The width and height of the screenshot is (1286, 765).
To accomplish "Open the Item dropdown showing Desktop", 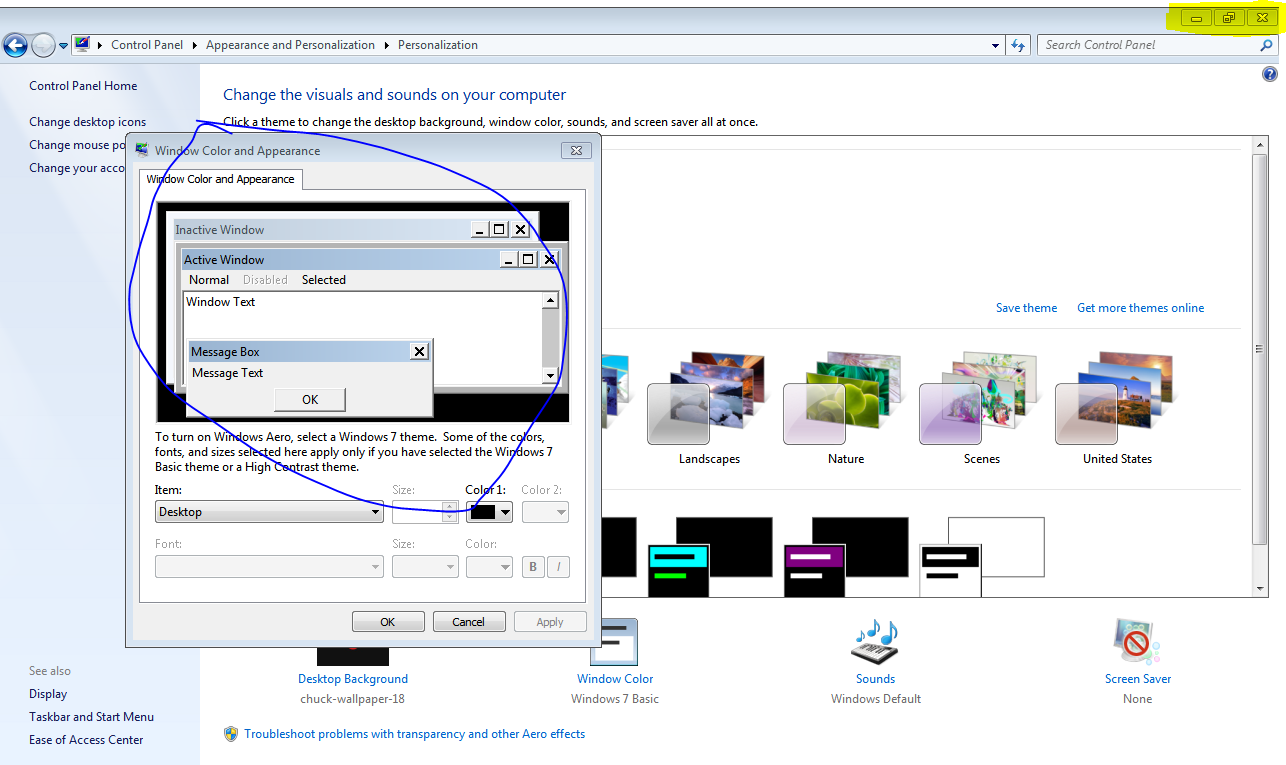I will tap(269, 512).
